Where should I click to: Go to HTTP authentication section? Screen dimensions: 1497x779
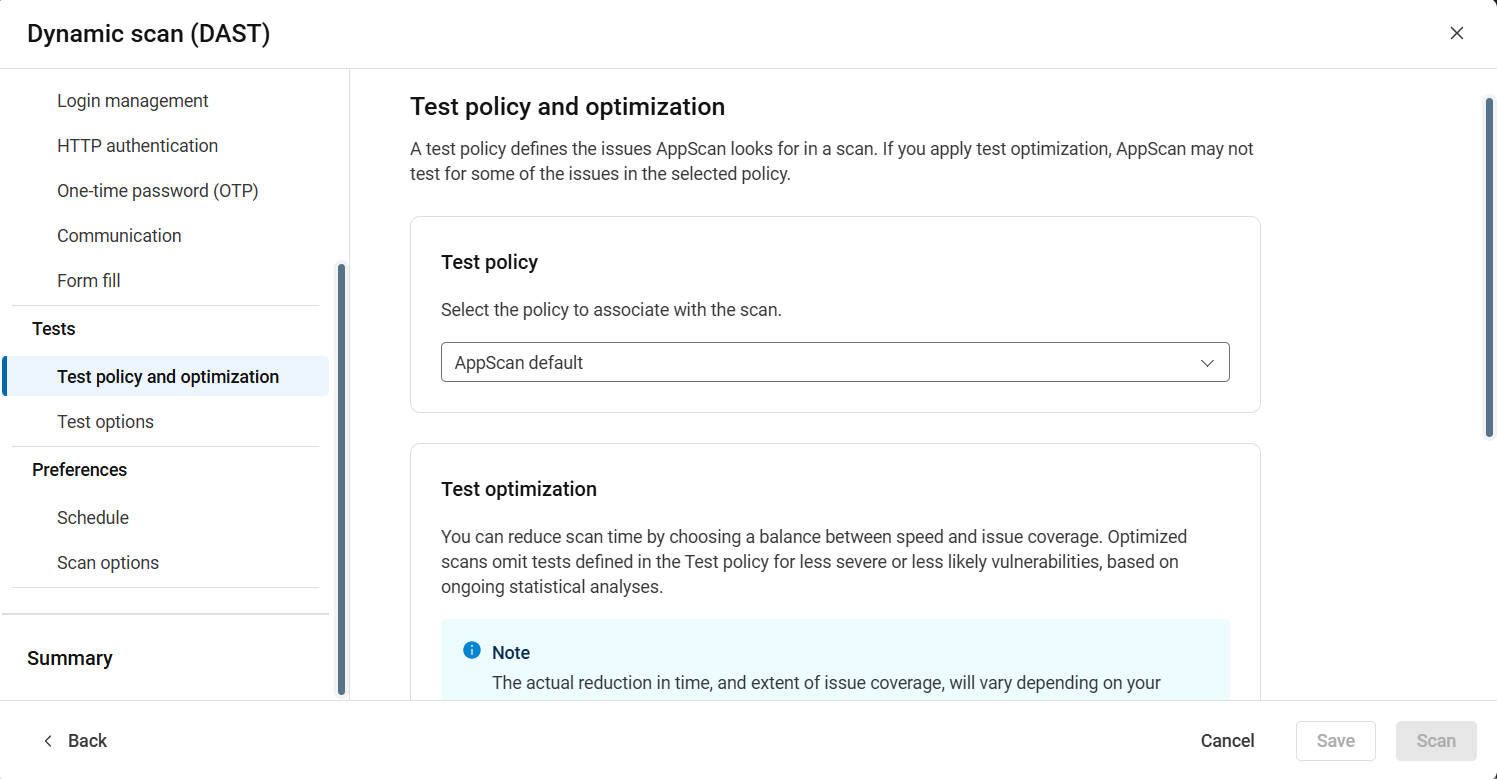pos(137,146)
